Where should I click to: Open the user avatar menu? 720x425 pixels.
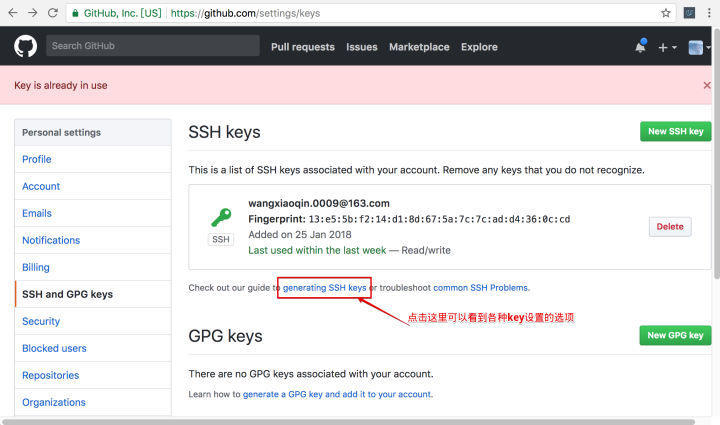coord(699,47)
